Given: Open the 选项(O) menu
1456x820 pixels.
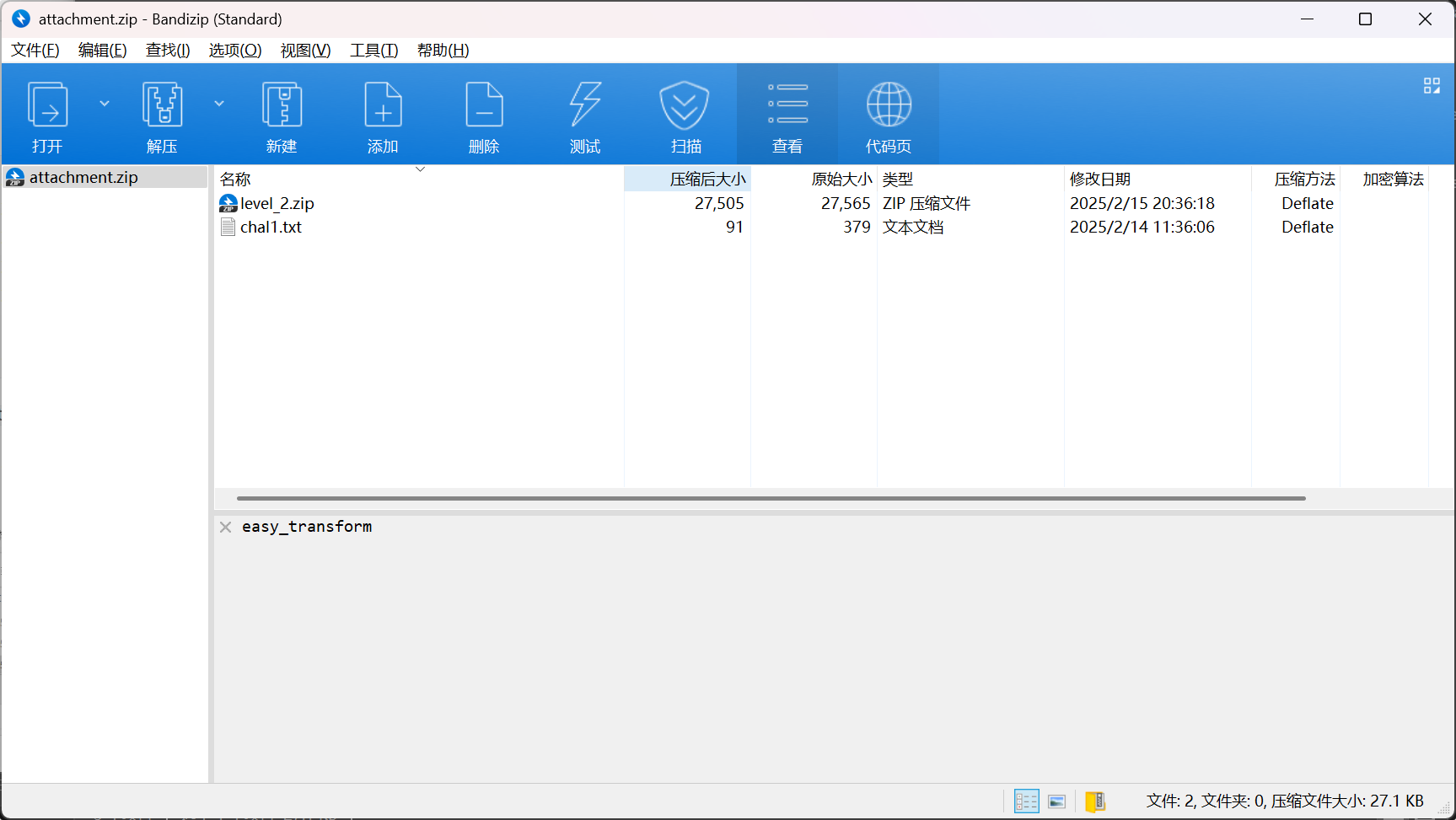Looking at the screenshot, I should 235,51.
